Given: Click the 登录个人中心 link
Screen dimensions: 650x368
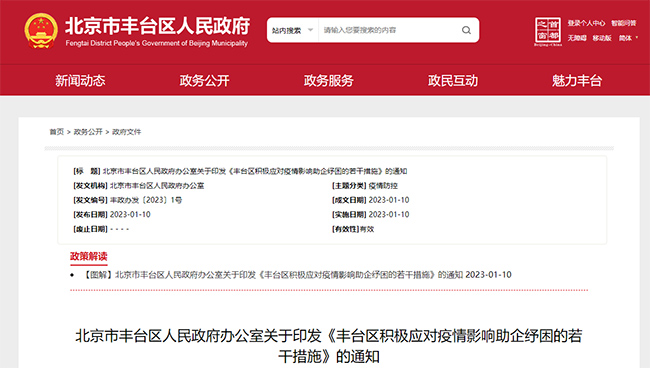Looking at the screenshot, I should 586,23.
